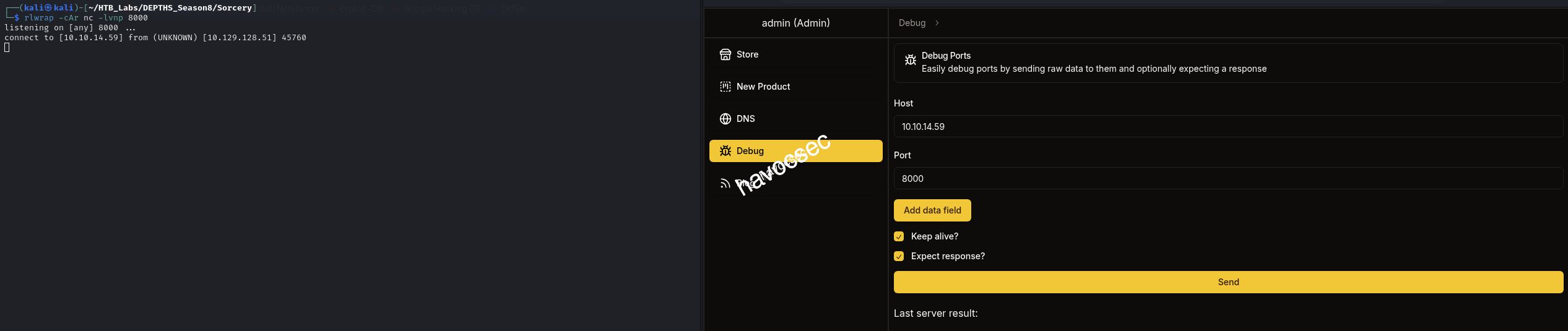
Task: Click the rlwrap nc command line in terminal
Action: click(x=85, y=18)
